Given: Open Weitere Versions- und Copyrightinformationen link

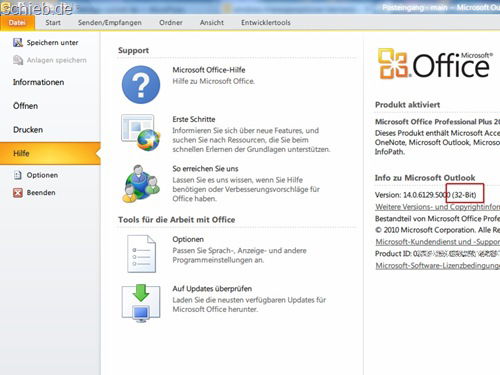Looking at the screenshot, I should click(437, 207).
